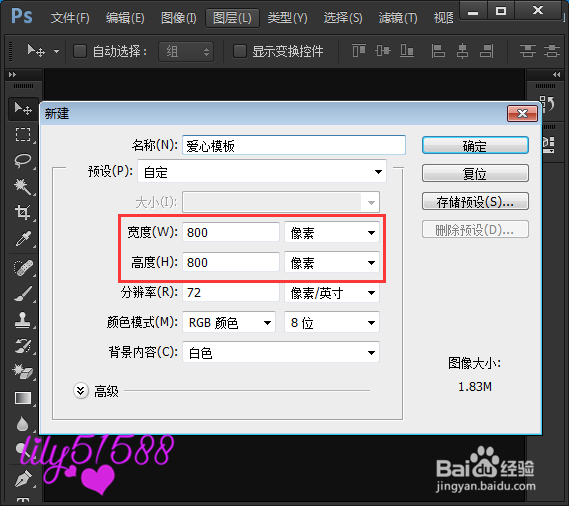The width and height of the screenshot is (569, 506).
Task: Click the Distribute Top Edges icon
Action: pyautogui.click(x=527, y=51)
